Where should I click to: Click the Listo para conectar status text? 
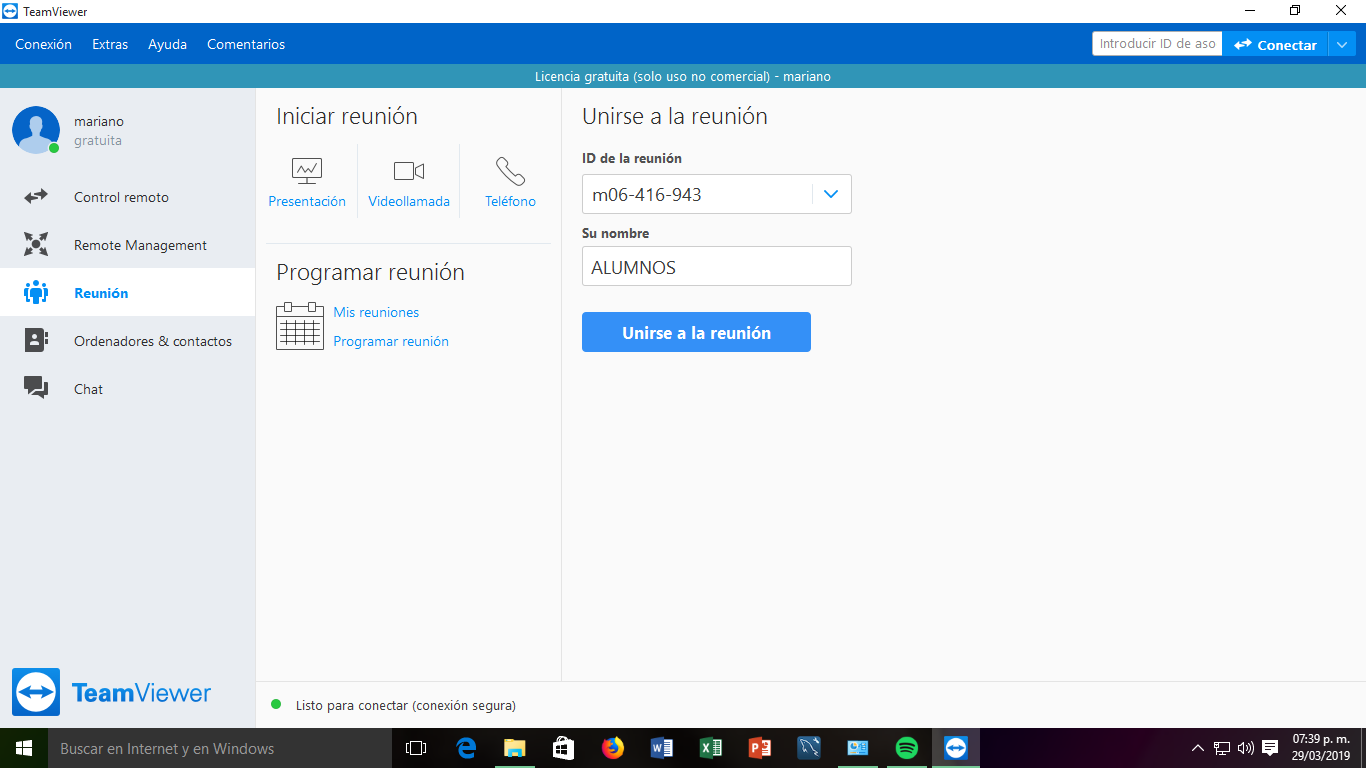point(406,705)
